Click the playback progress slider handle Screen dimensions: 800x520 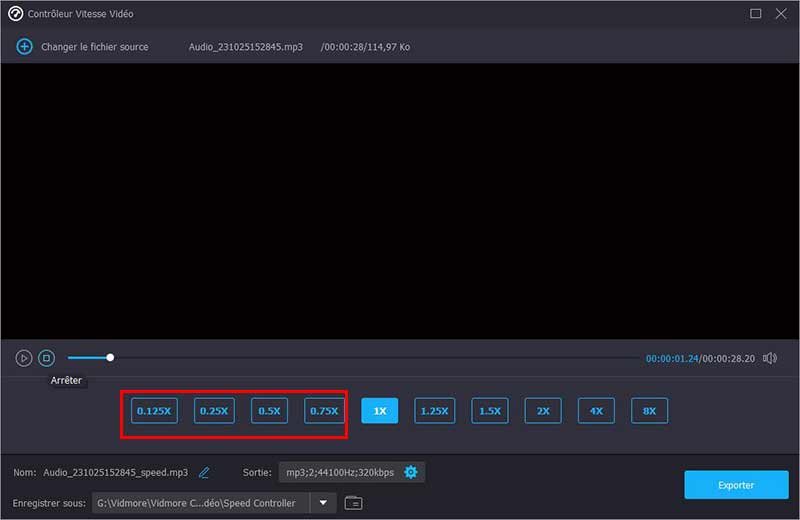click(x=110, y=357)
